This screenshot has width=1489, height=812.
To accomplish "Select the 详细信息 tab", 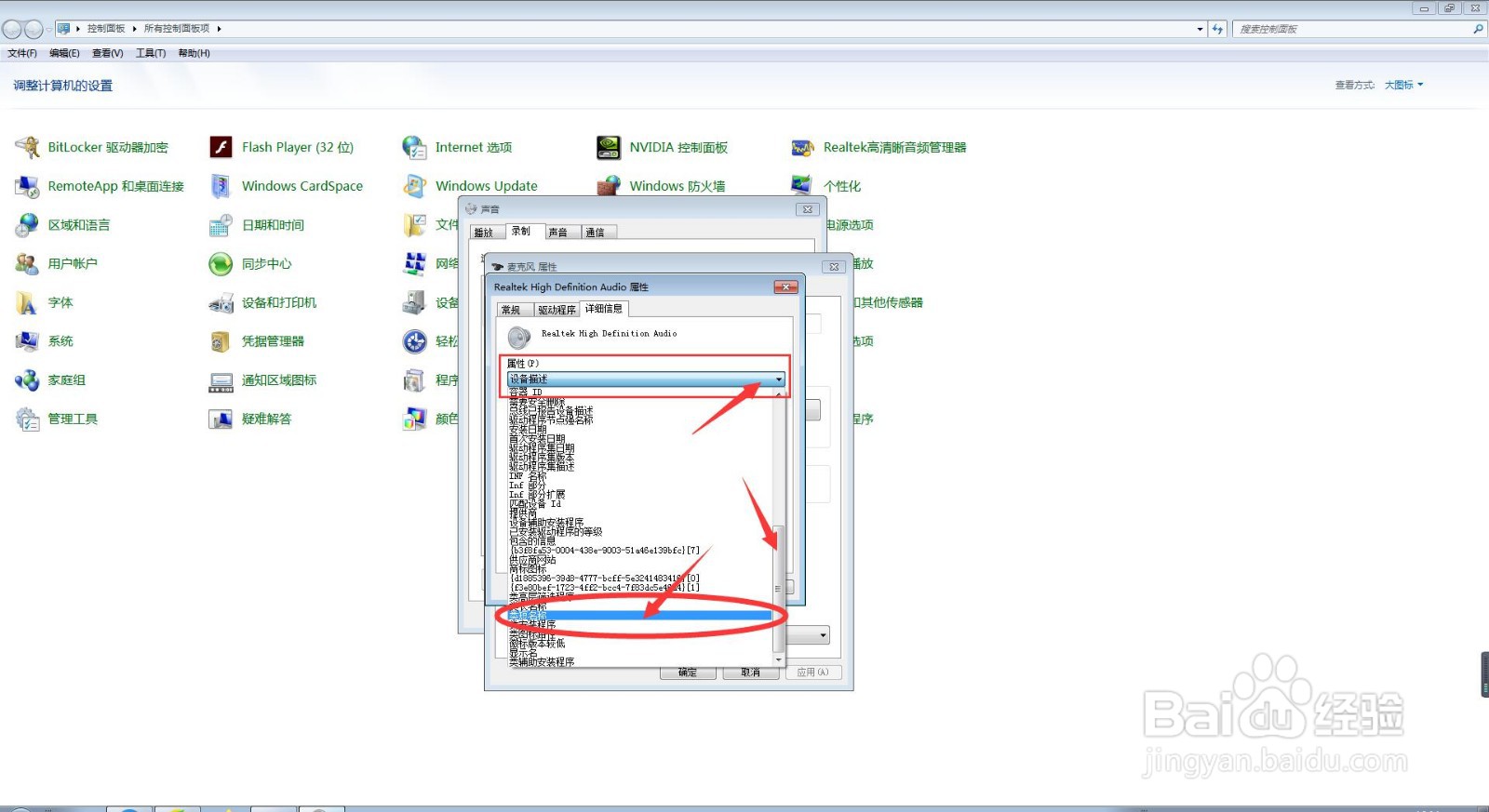I will [x=604, y=309].
